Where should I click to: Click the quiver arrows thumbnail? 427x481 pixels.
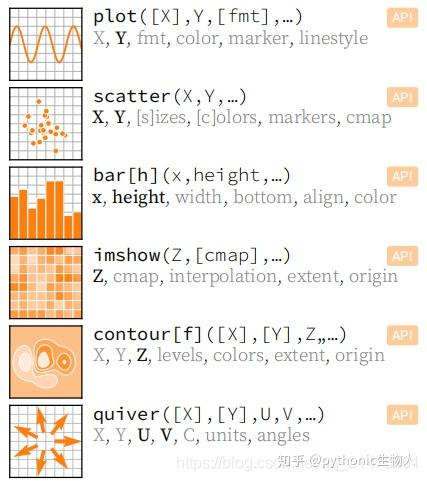coord(46,441)
